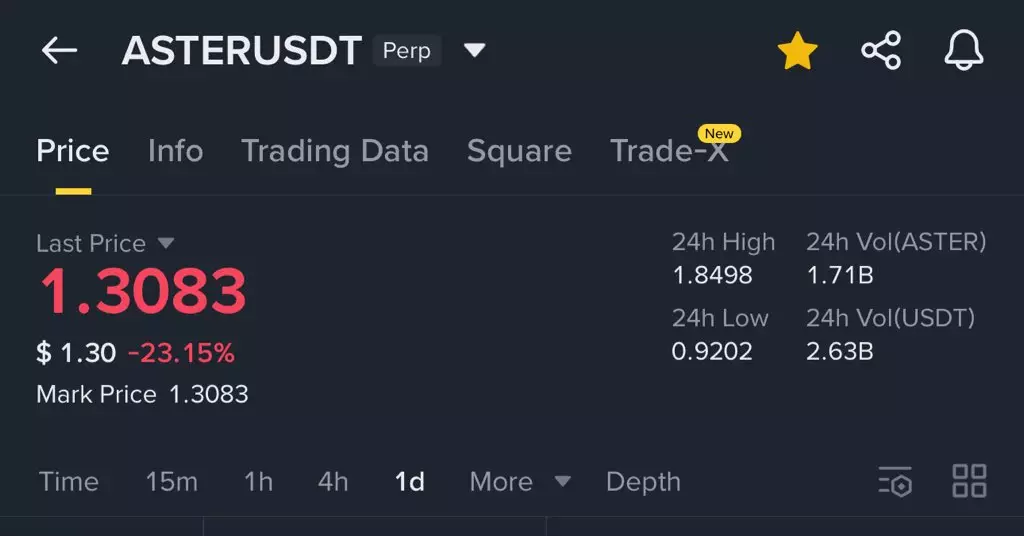Select the 15m chart interval
Screen dimensions: 1024x536
[171, 482]
